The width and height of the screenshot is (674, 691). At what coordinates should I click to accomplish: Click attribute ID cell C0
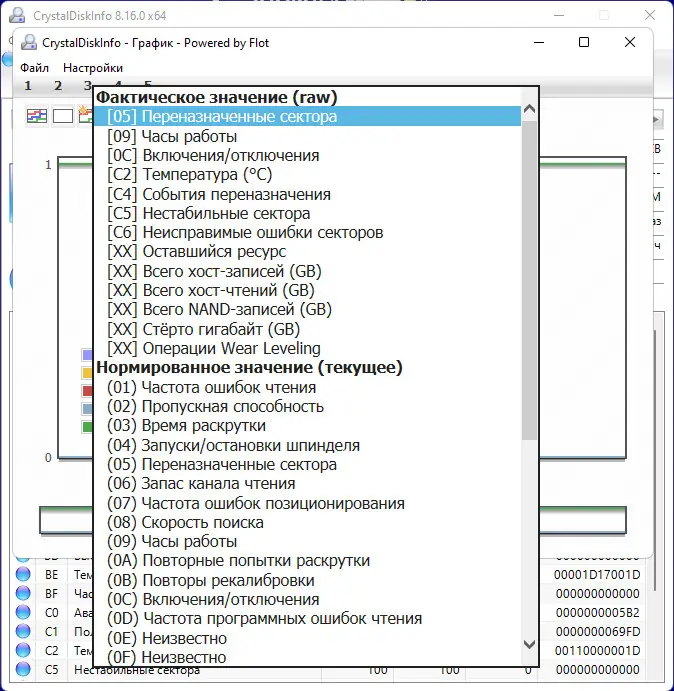click(x=52, y=613)
